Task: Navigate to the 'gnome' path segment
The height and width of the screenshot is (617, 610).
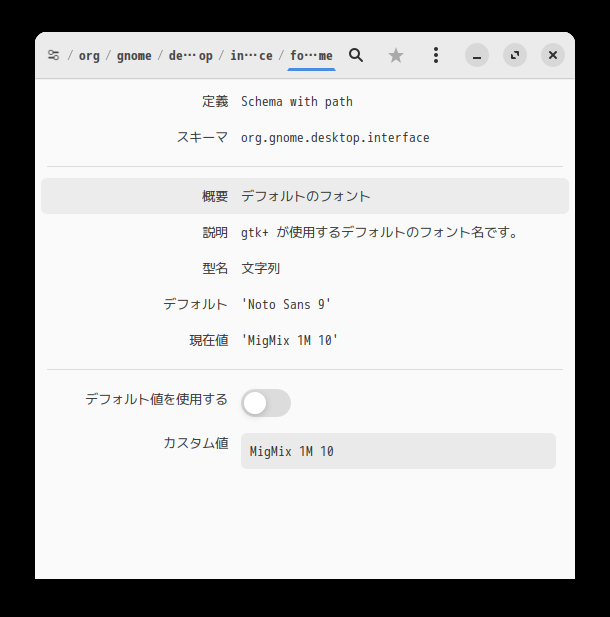Action: pyautogui.click(x=134, y=56)
